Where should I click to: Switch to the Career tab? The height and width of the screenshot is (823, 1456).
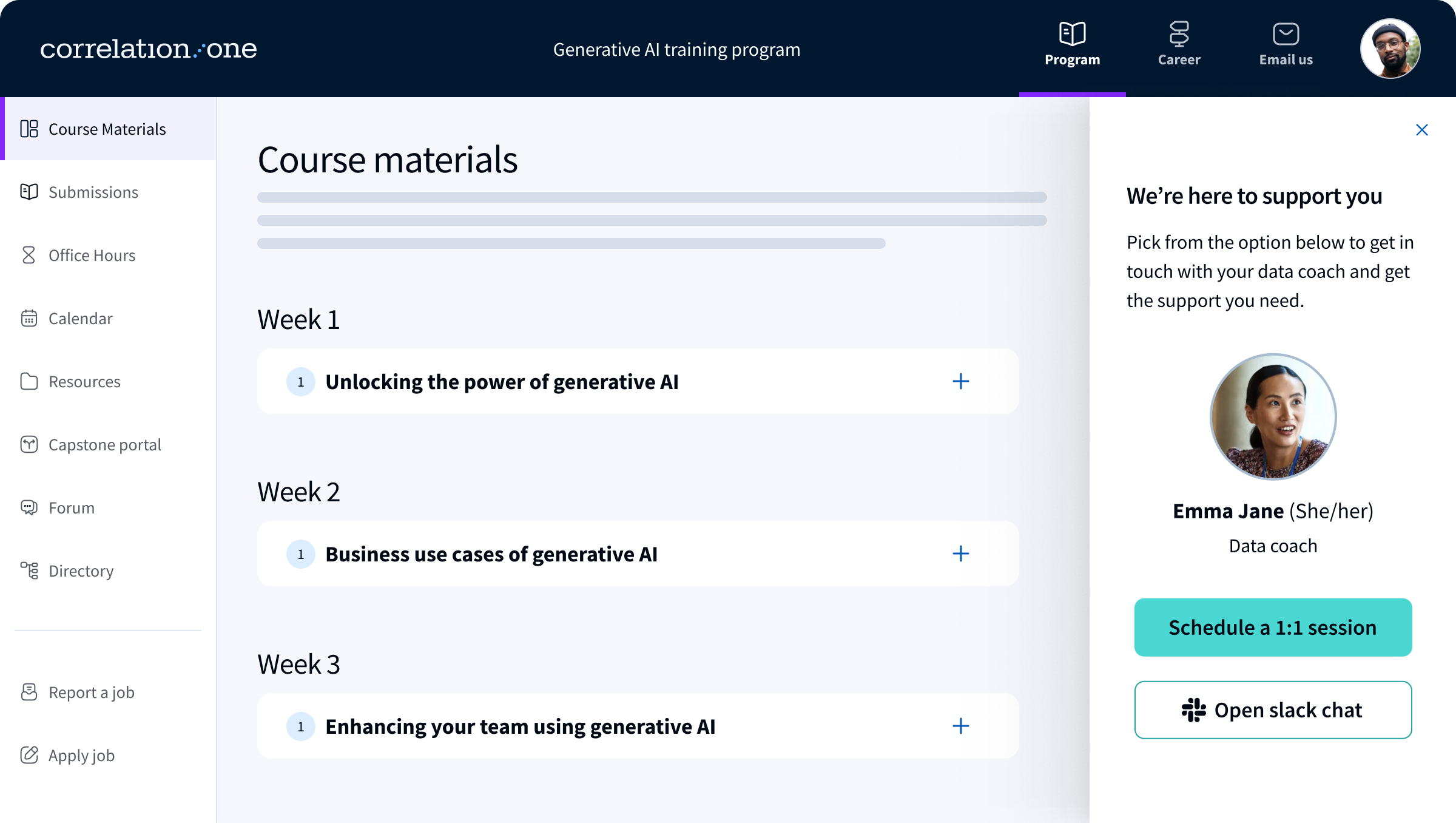1179,49
